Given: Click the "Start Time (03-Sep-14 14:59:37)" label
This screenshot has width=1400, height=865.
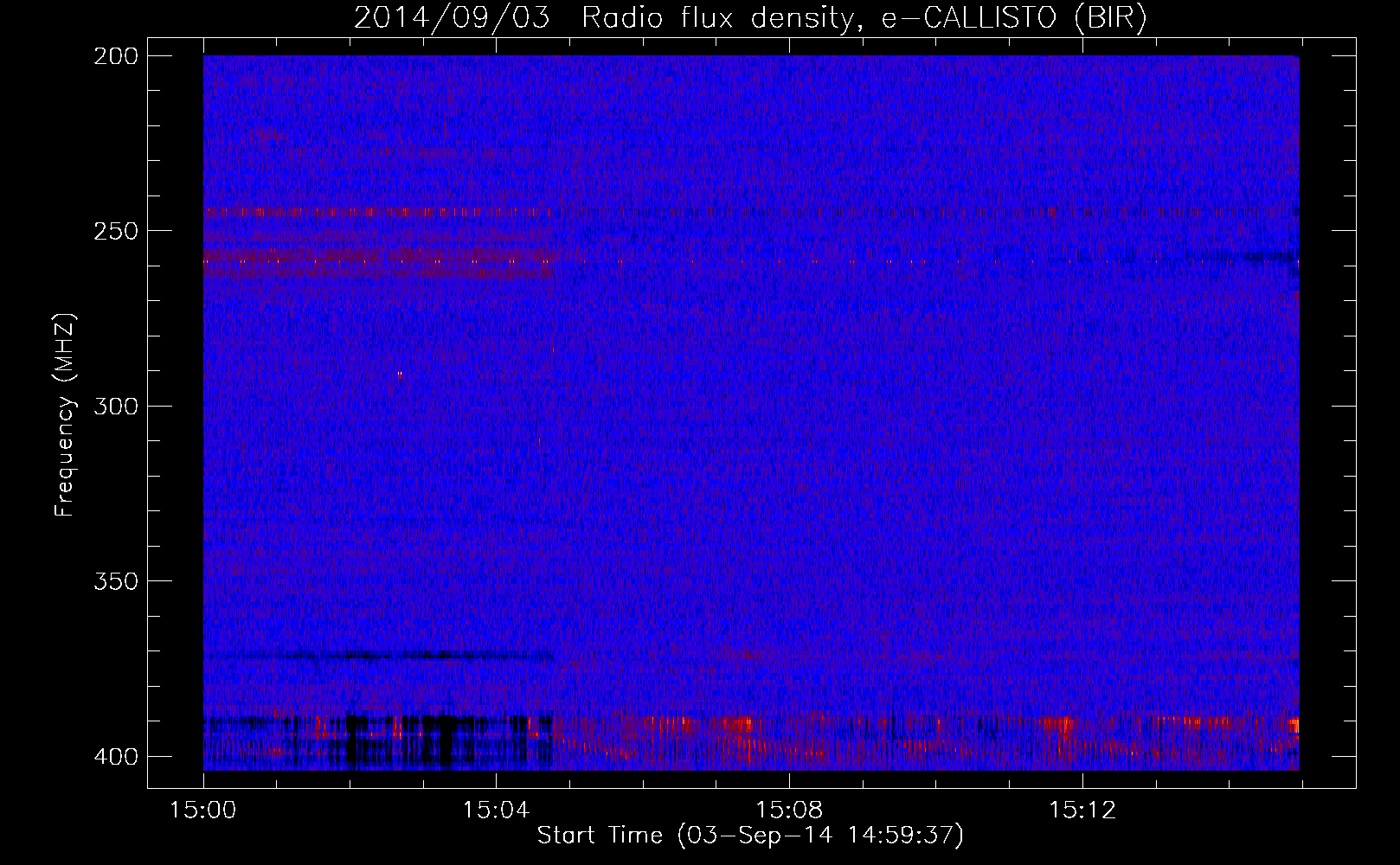Looking at the screenshot, I should tap(750, 836).
